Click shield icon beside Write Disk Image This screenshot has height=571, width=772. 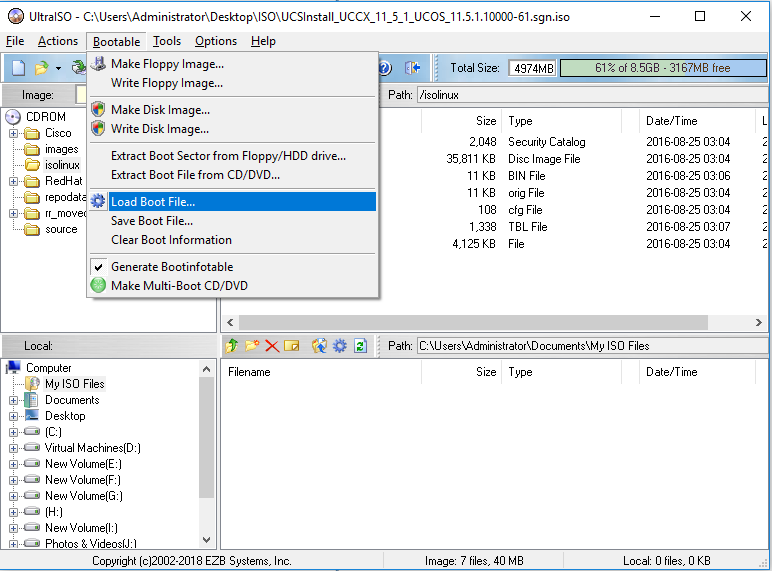(98, 128)
